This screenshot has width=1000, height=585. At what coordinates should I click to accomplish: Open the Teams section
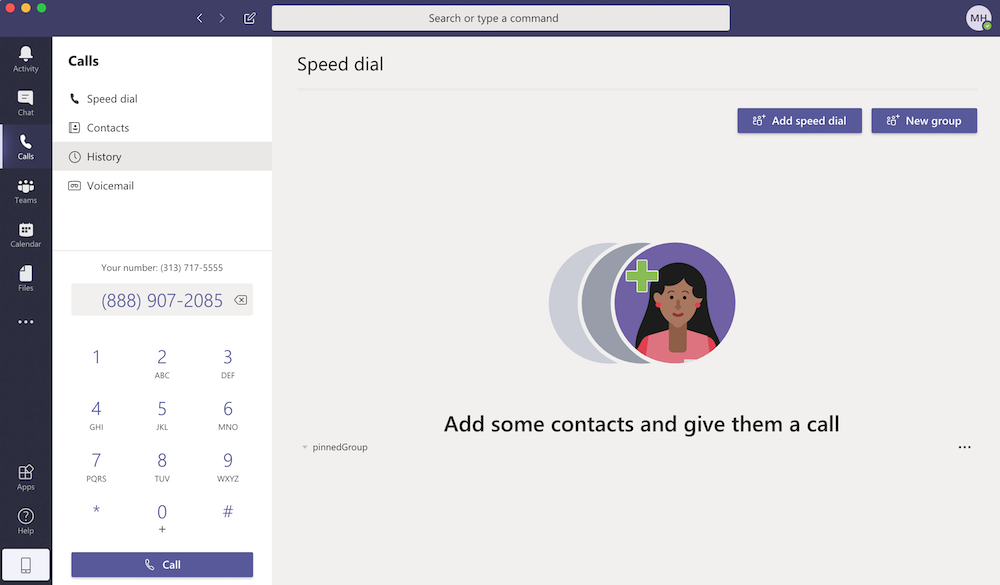click(26, 191)
